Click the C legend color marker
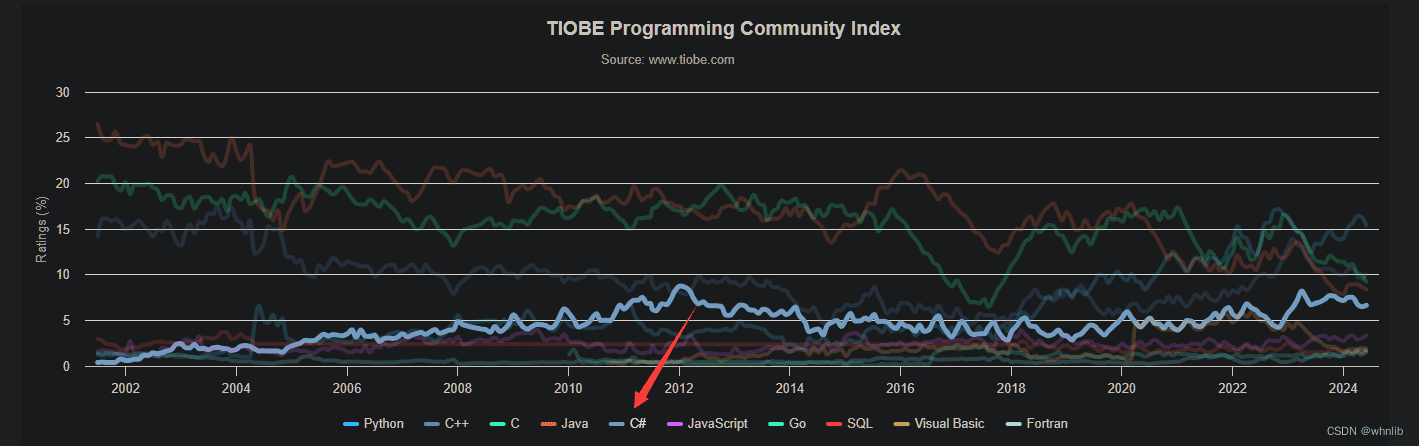Screen dimensions: 1419x446 coord(496,424)
